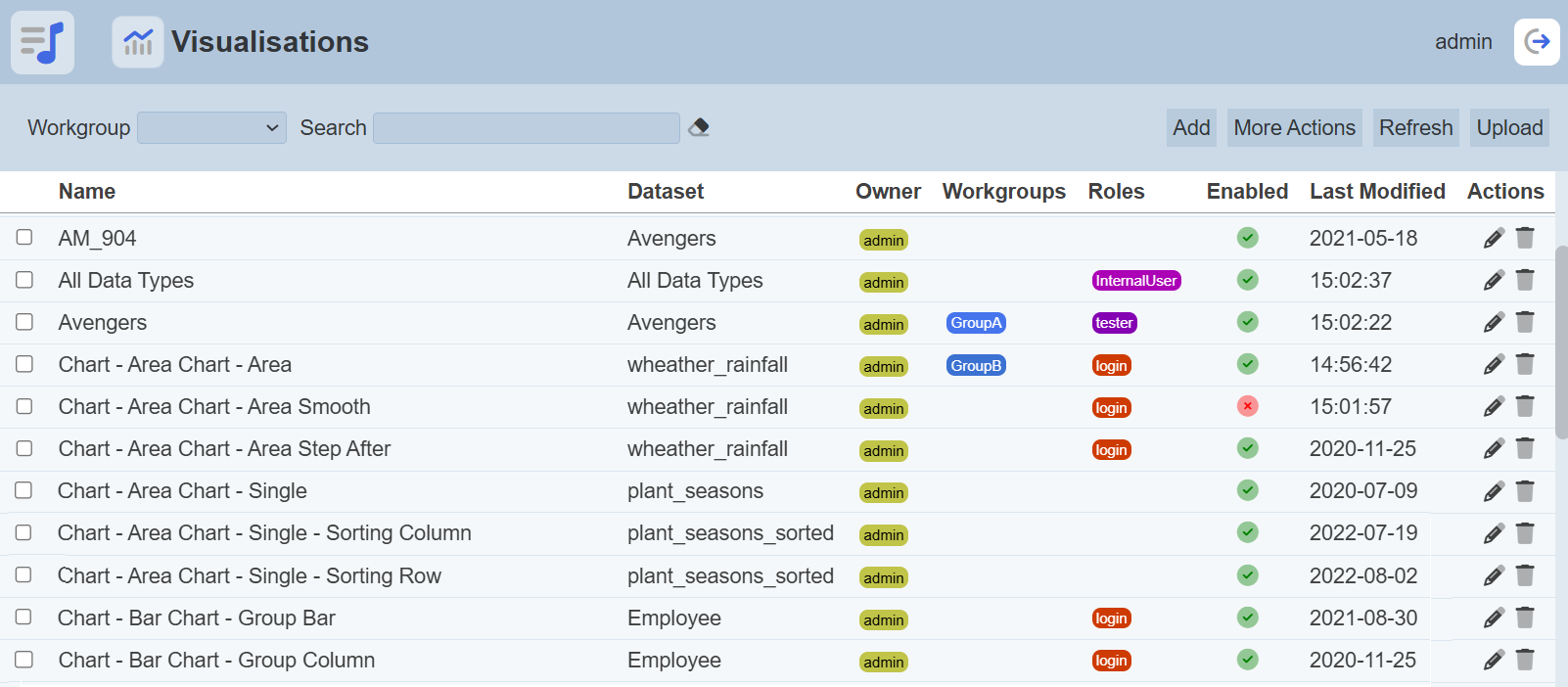The width and height of the screenshot is (1568, 687).
Task: Sort by the Name column header
Action: pos(87,192)
